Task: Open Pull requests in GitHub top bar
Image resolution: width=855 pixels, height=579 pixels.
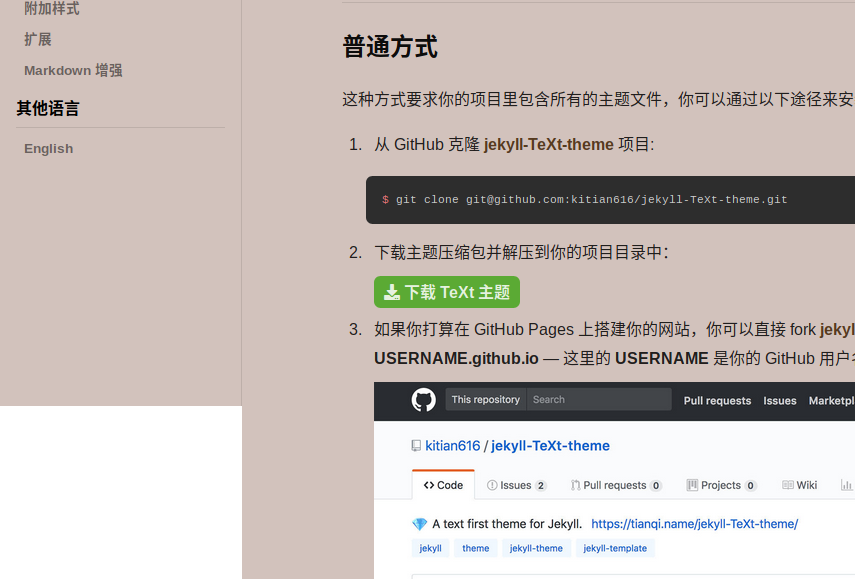Action: [717, 401]
